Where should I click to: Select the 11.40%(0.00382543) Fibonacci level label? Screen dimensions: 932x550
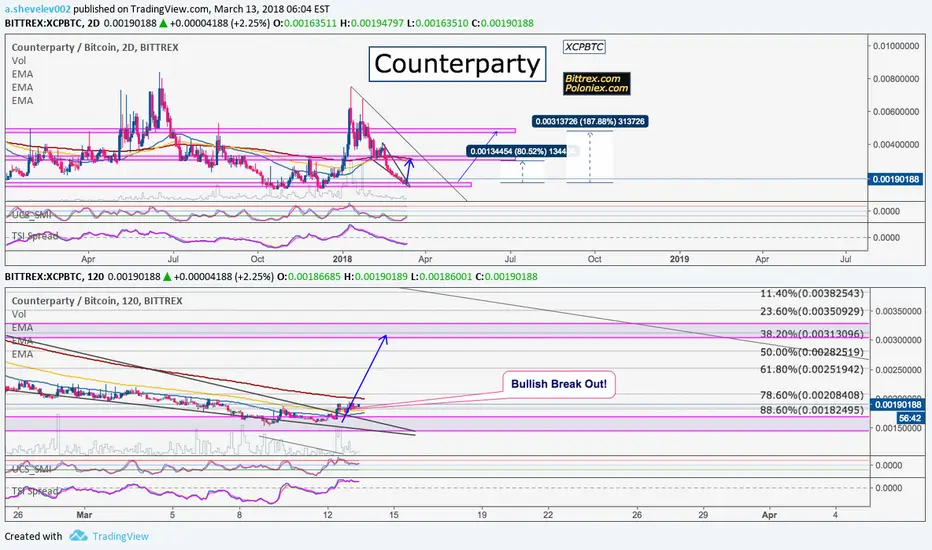coord(812,293)
